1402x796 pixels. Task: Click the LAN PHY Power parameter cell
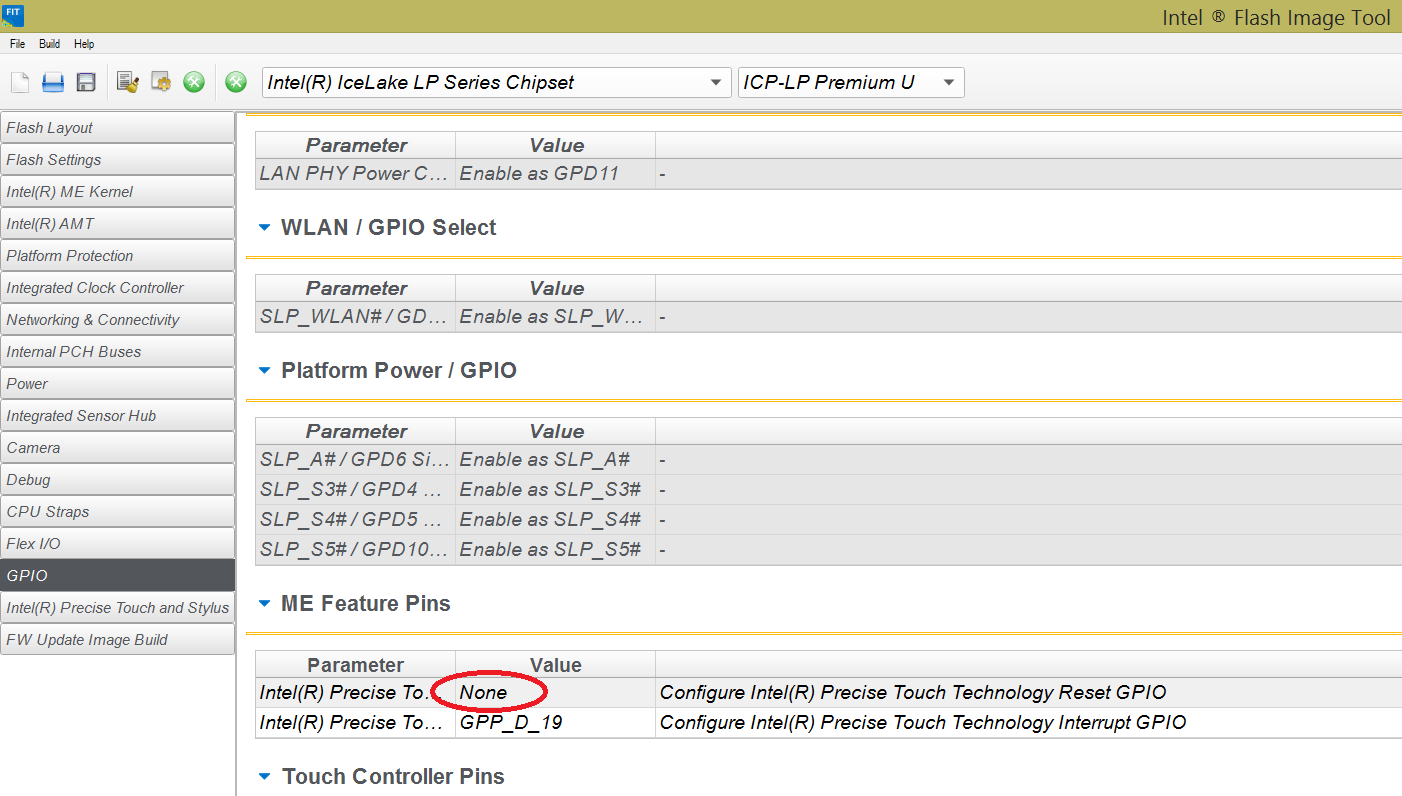pos(355,174)
